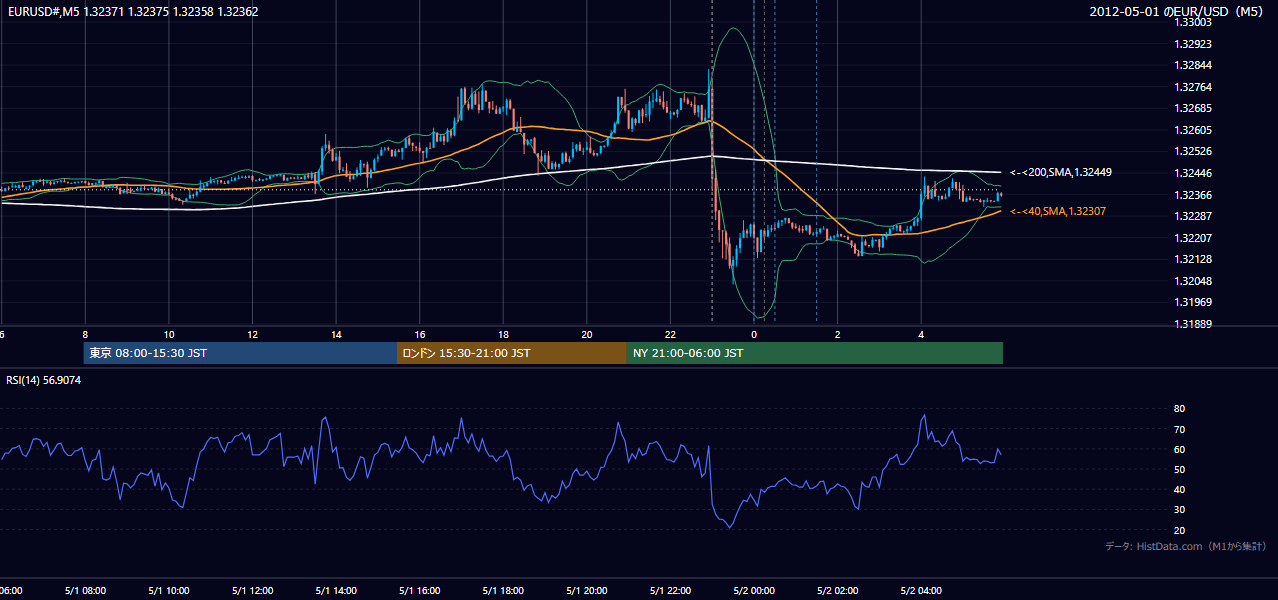Select the 東京 08:00-15:30 JST session bar

click(241, 353)
